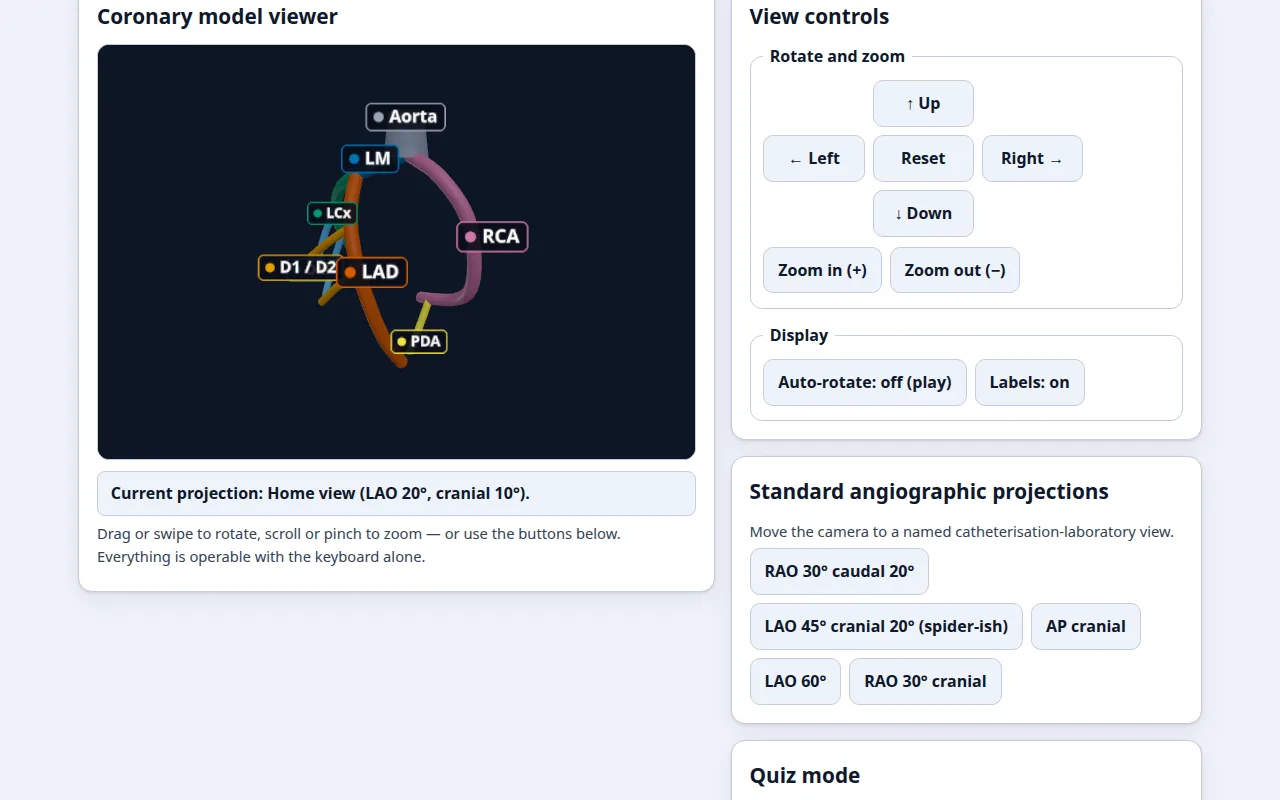Click the View controls heading
Image resolution: width=1280 pixels, height=800 pixels.
pos(819,17)
